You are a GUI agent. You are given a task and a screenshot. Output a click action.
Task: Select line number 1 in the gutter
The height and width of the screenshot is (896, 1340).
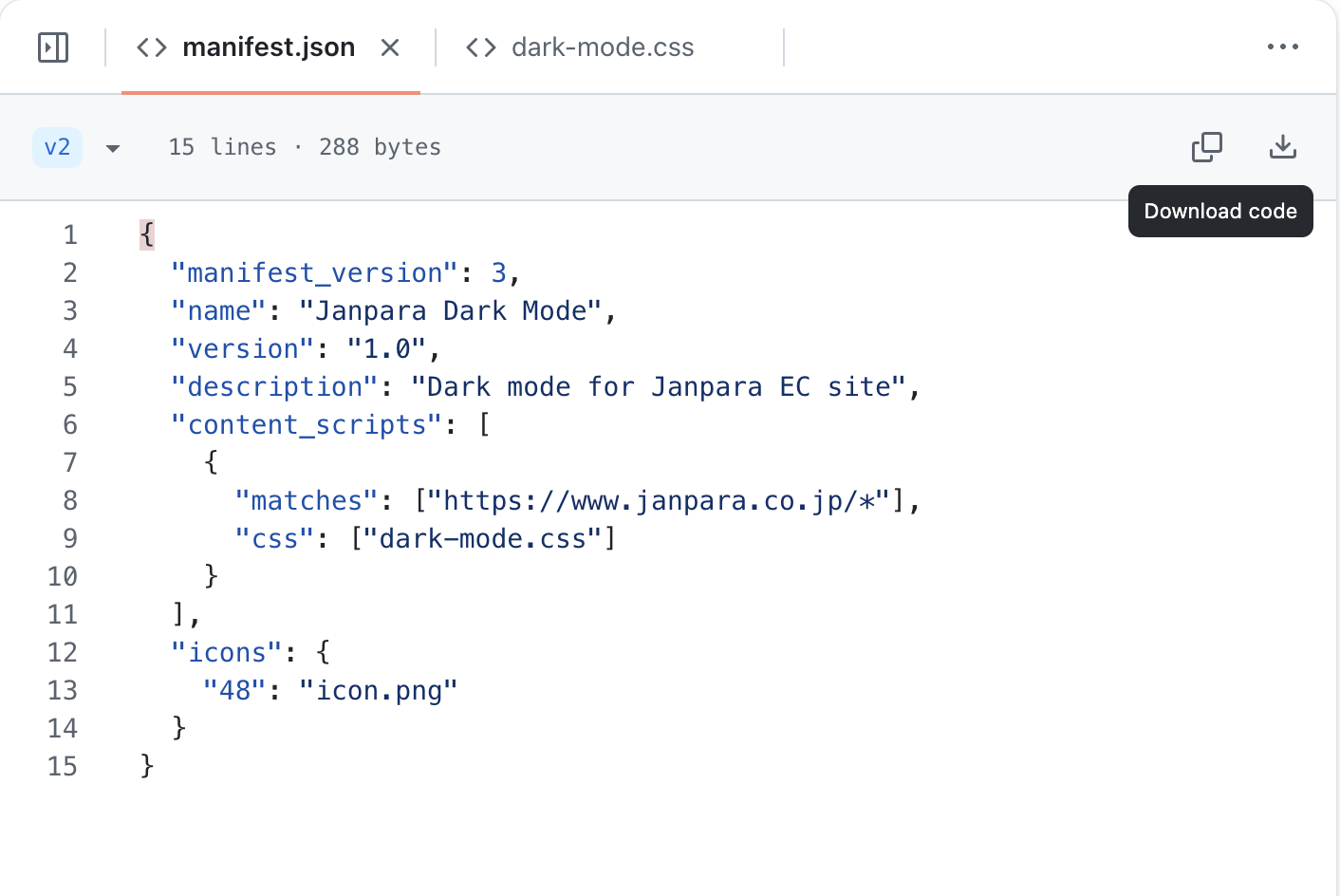[70, 234]
